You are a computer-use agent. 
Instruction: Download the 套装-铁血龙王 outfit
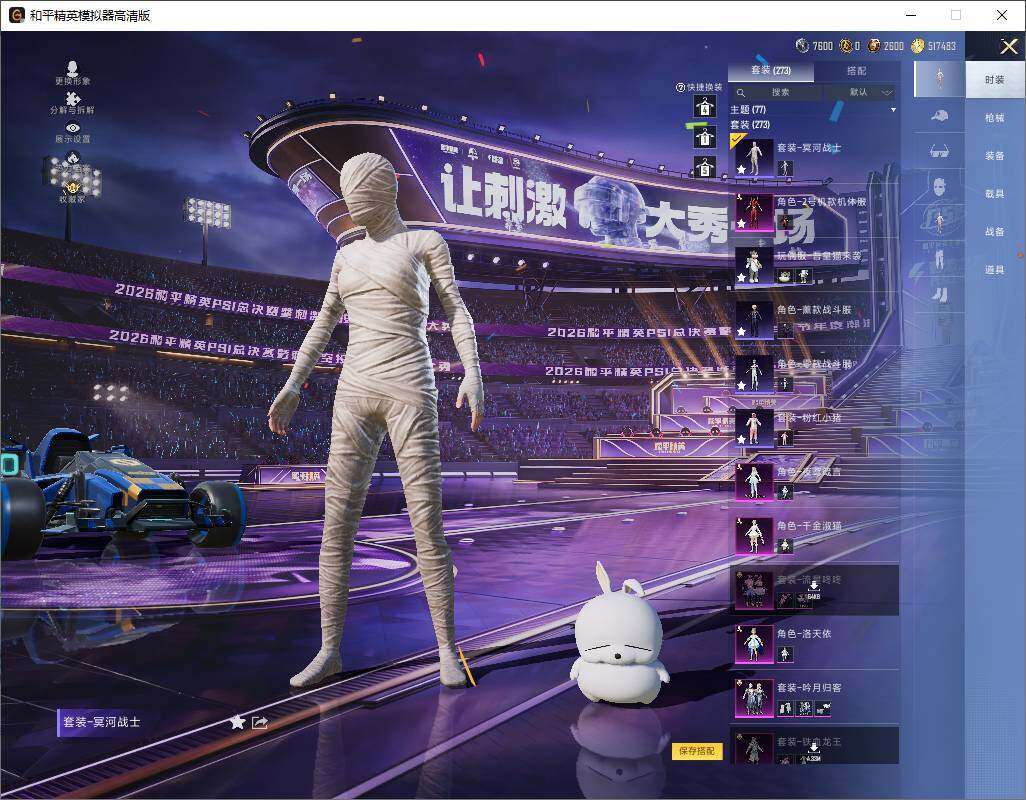coord(813,752)
